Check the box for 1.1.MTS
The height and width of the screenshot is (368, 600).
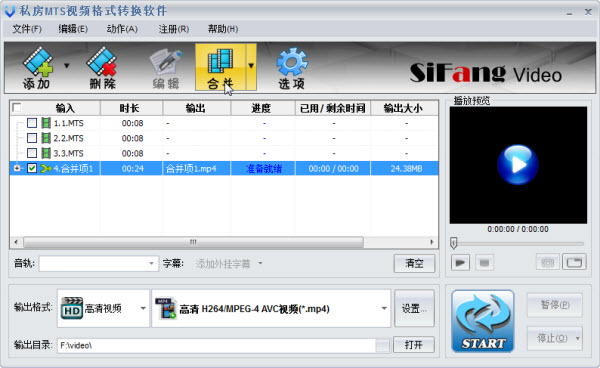click(x=32, y=123)
